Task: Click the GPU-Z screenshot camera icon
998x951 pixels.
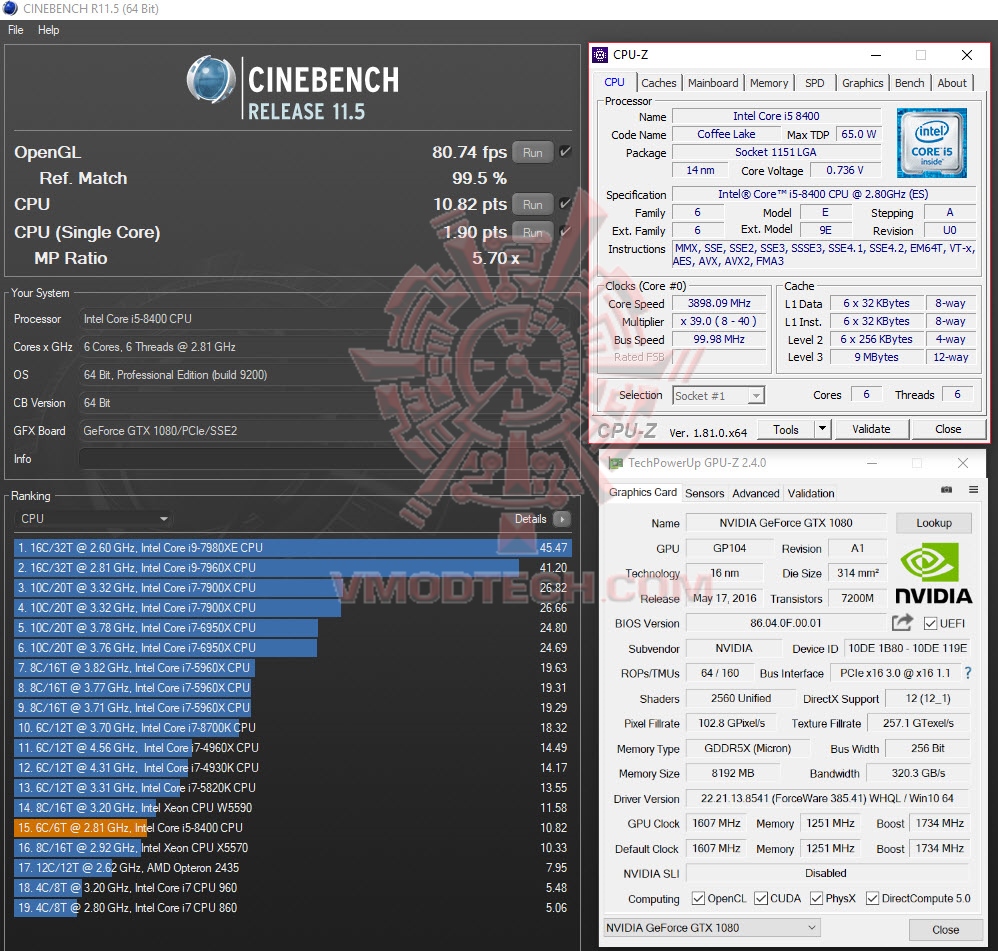Action: click(946, 490)
